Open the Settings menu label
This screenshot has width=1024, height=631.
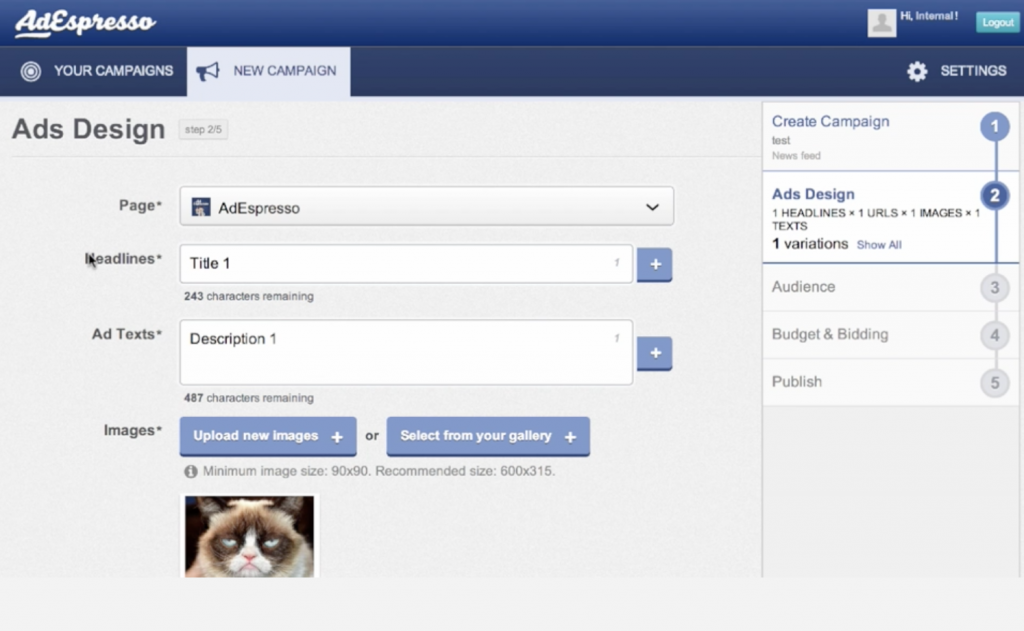pyautogui.click(x=973, y=71)
